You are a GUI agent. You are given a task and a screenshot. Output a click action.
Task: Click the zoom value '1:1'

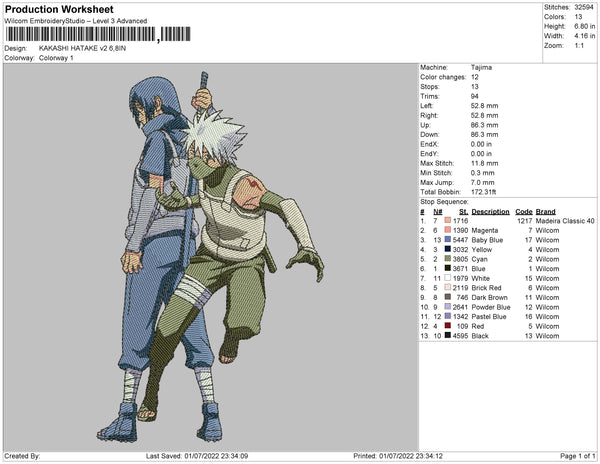pyautogui.click(x=579, y=46)
